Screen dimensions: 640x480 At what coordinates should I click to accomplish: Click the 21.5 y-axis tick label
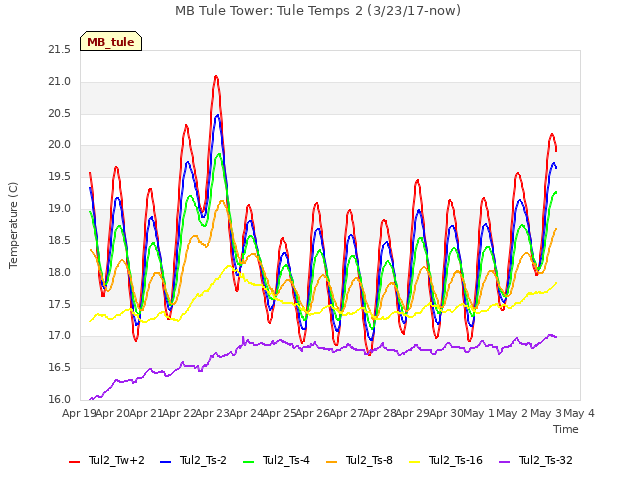[60, 50]
